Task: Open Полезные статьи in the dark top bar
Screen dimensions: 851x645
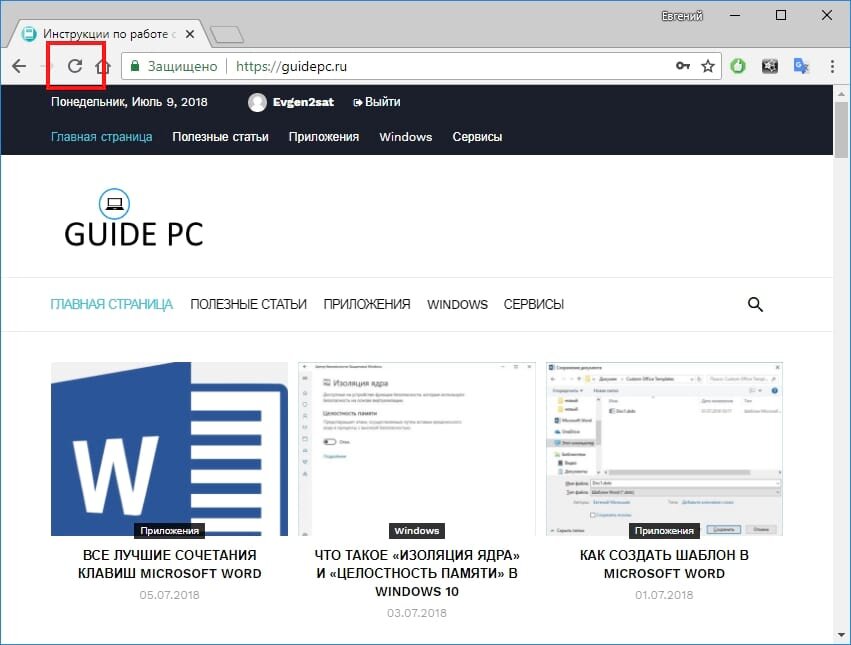Action: pyautogui.click(x=220, y=137)
